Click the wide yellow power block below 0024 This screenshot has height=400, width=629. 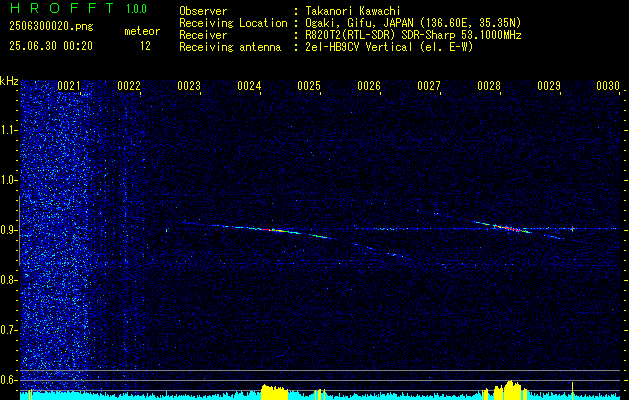(x=274, y=392)
